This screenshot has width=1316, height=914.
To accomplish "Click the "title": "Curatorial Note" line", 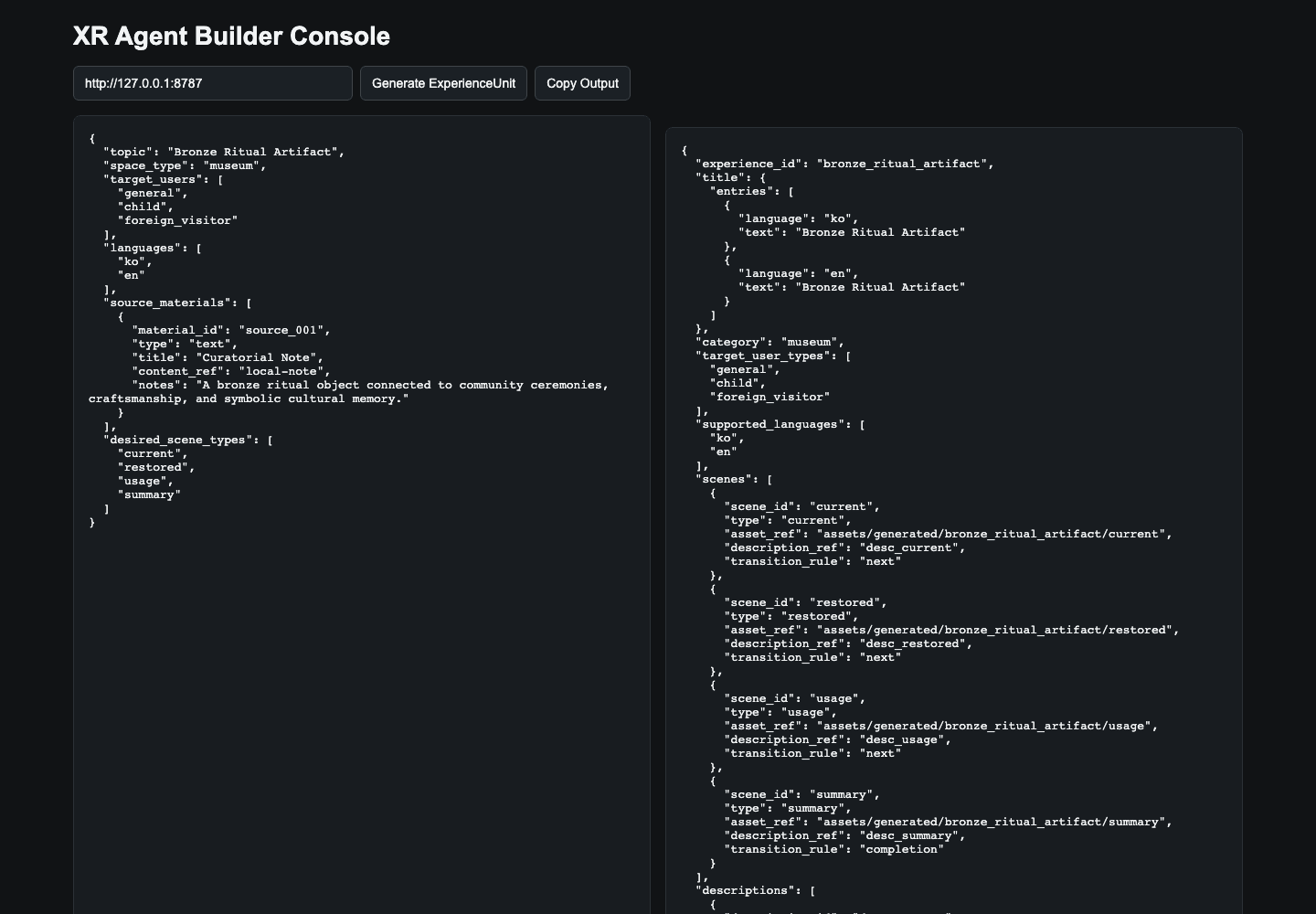I will coord(228,357).
